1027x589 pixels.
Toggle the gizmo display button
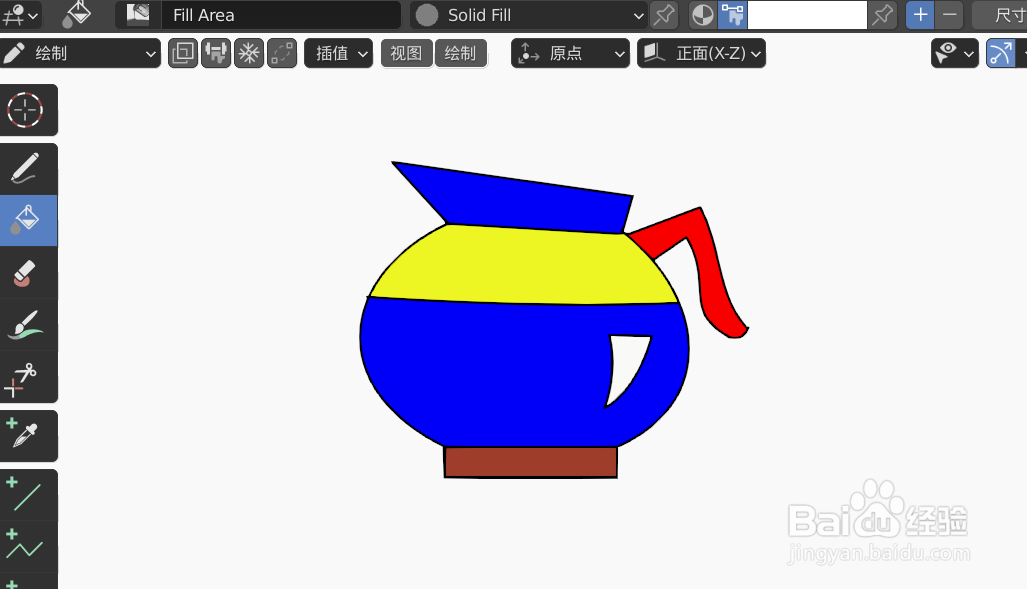pyautogui.click(x=1001, y=53)
